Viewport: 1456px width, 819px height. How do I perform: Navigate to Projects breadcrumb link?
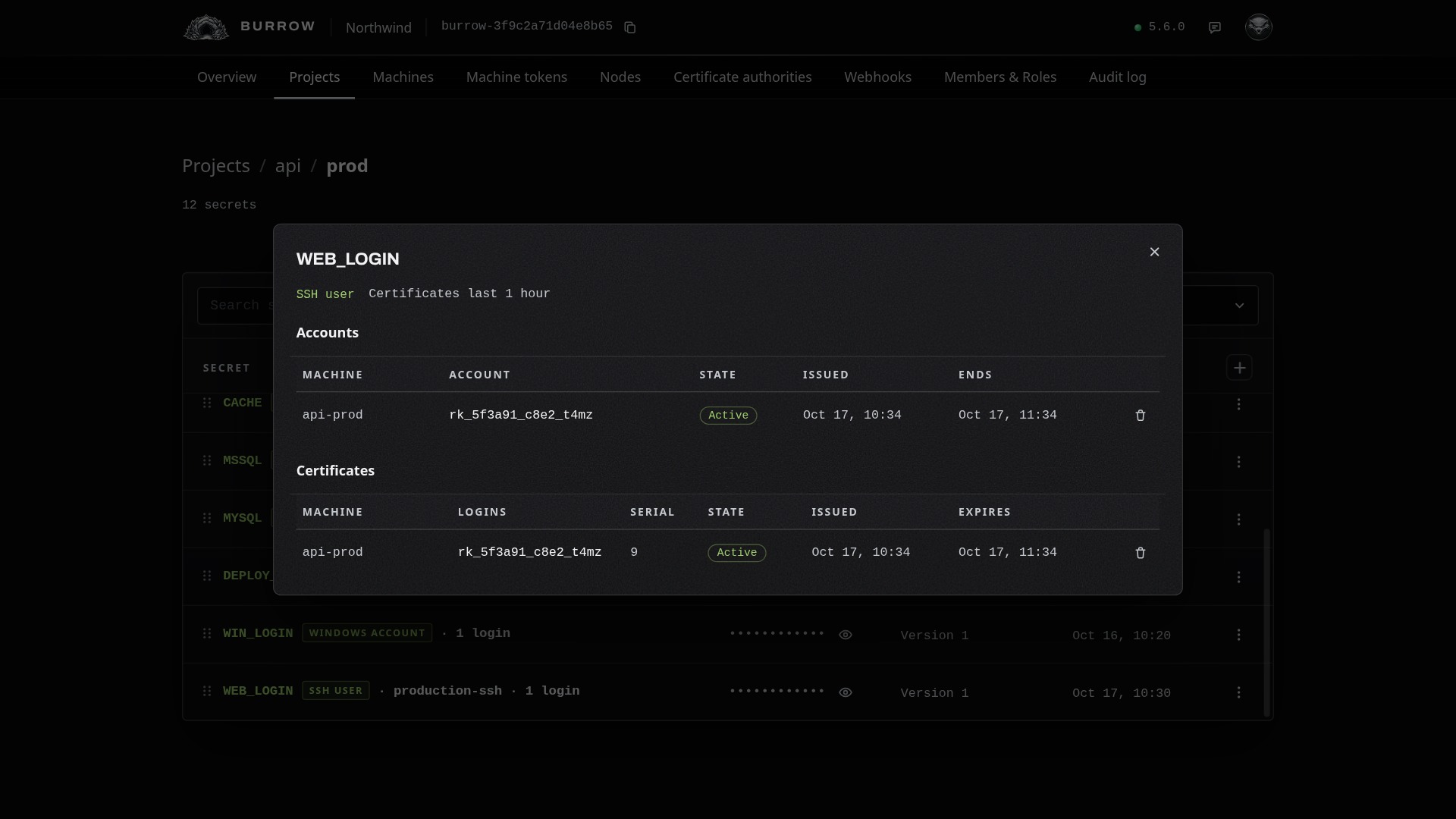click(x=216, y=166)
